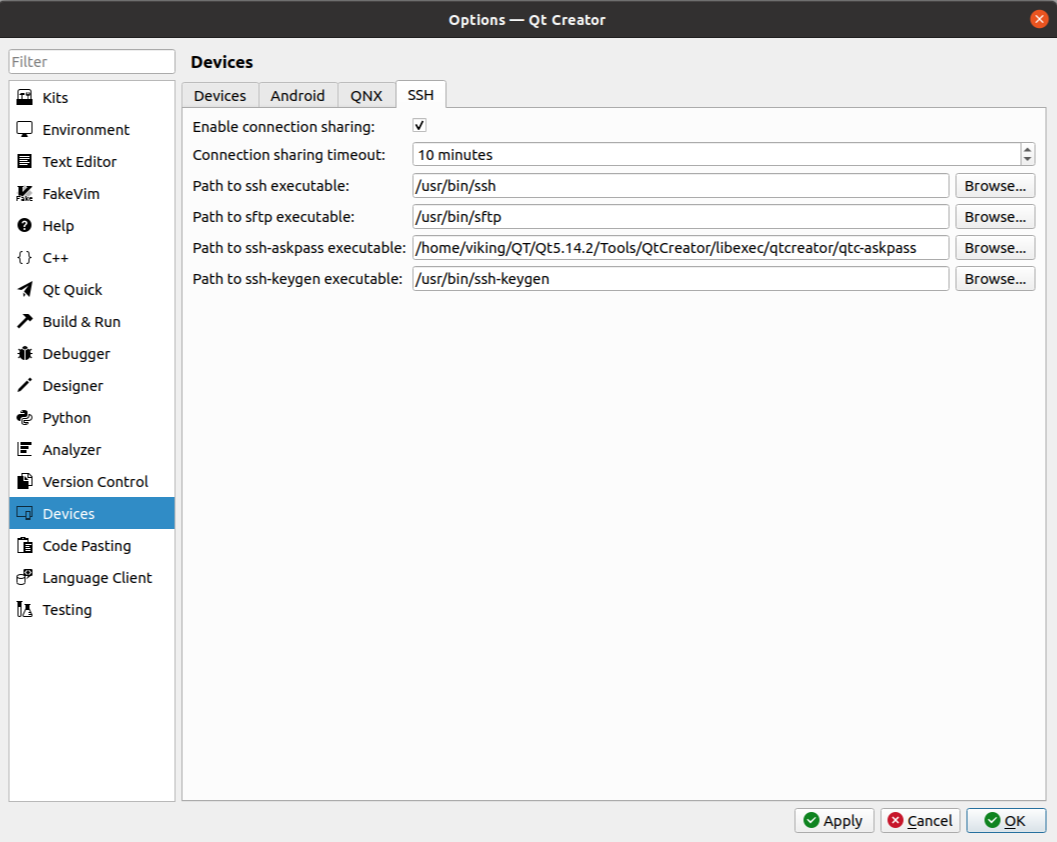Click the Apply button
Viewport: 1057px width, 842px height.
tap(834, 820)
